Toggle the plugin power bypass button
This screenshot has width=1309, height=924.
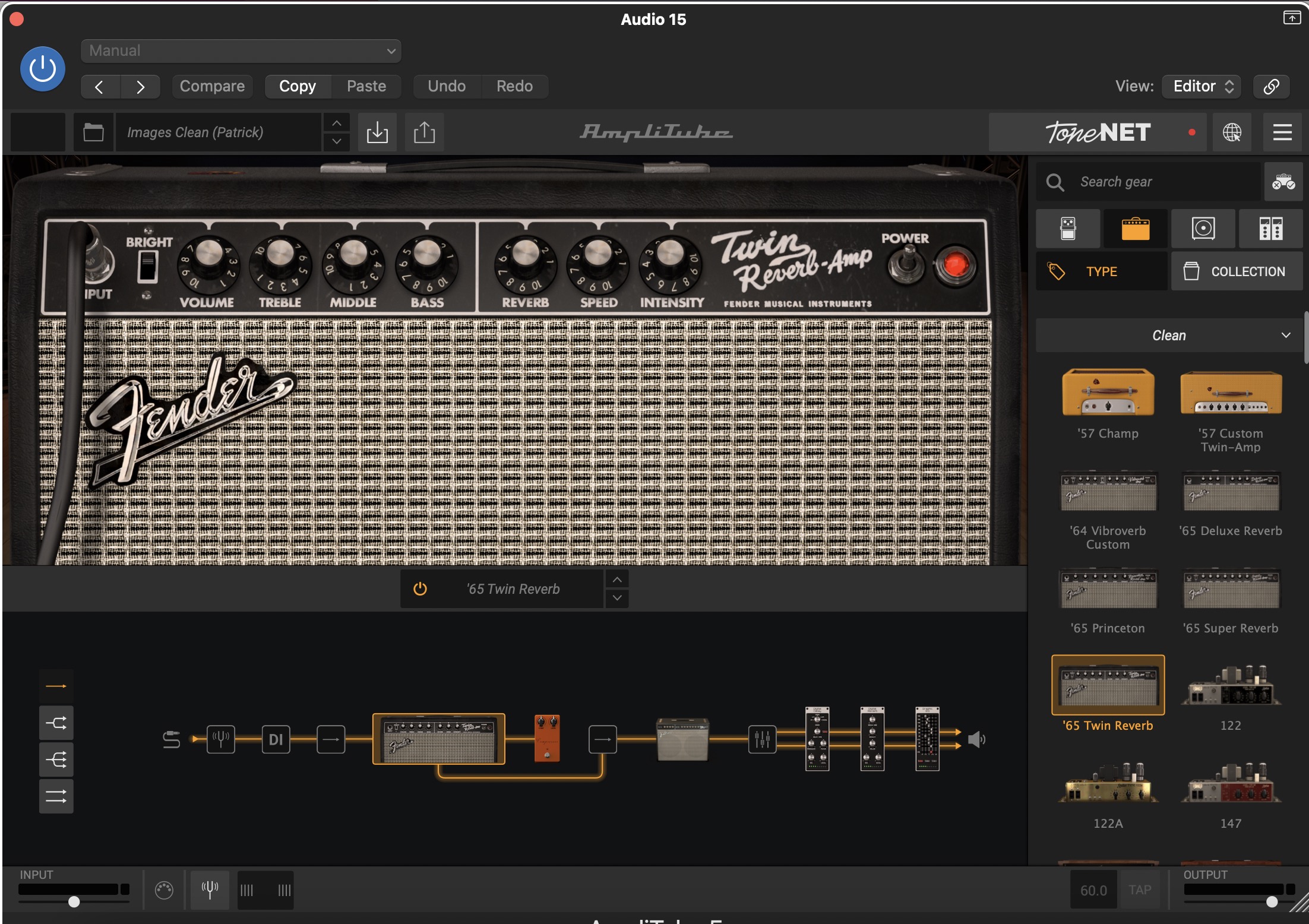[x=43, y=69]
